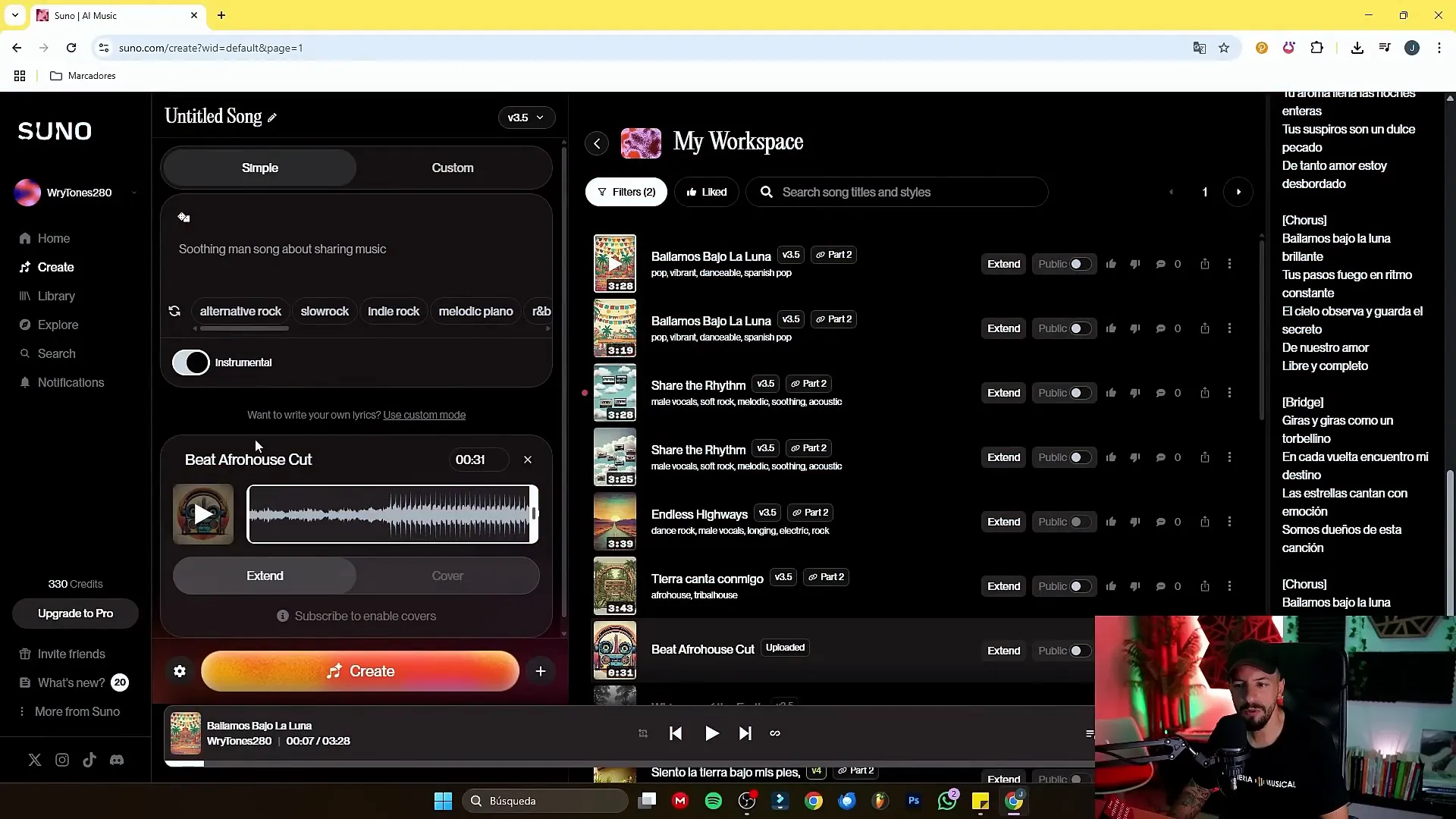This screenshot has height=819, width=1456.
Task: Open Suno's Instagram page
Action: (x=62, y=760)
